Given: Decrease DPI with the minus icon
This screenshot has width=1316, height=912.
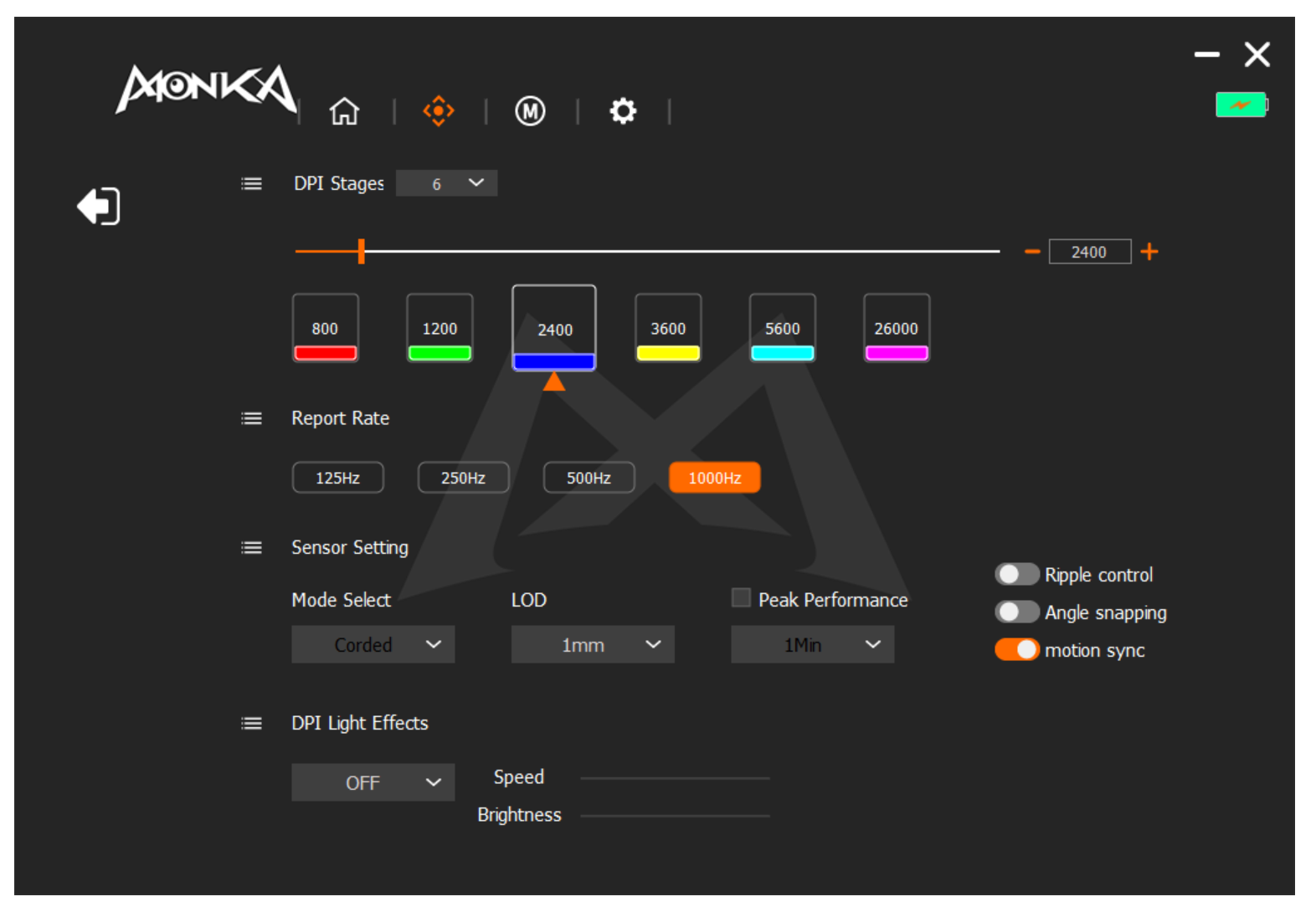Looking at the screenshot, I should (1032, 252).
